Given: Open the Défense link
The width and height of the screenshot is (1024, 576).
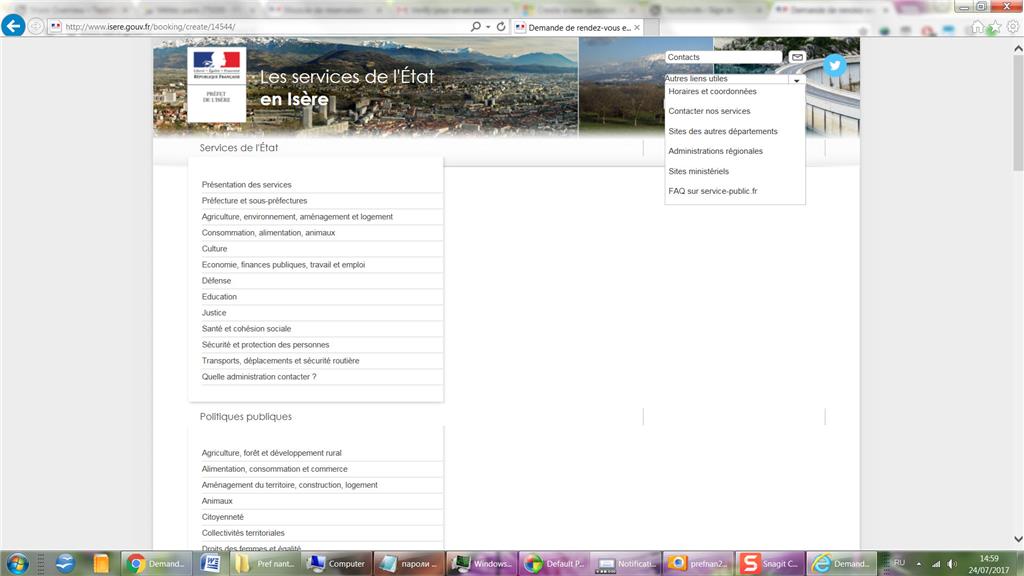Looking at the screenshot, I should coord(216,281).
